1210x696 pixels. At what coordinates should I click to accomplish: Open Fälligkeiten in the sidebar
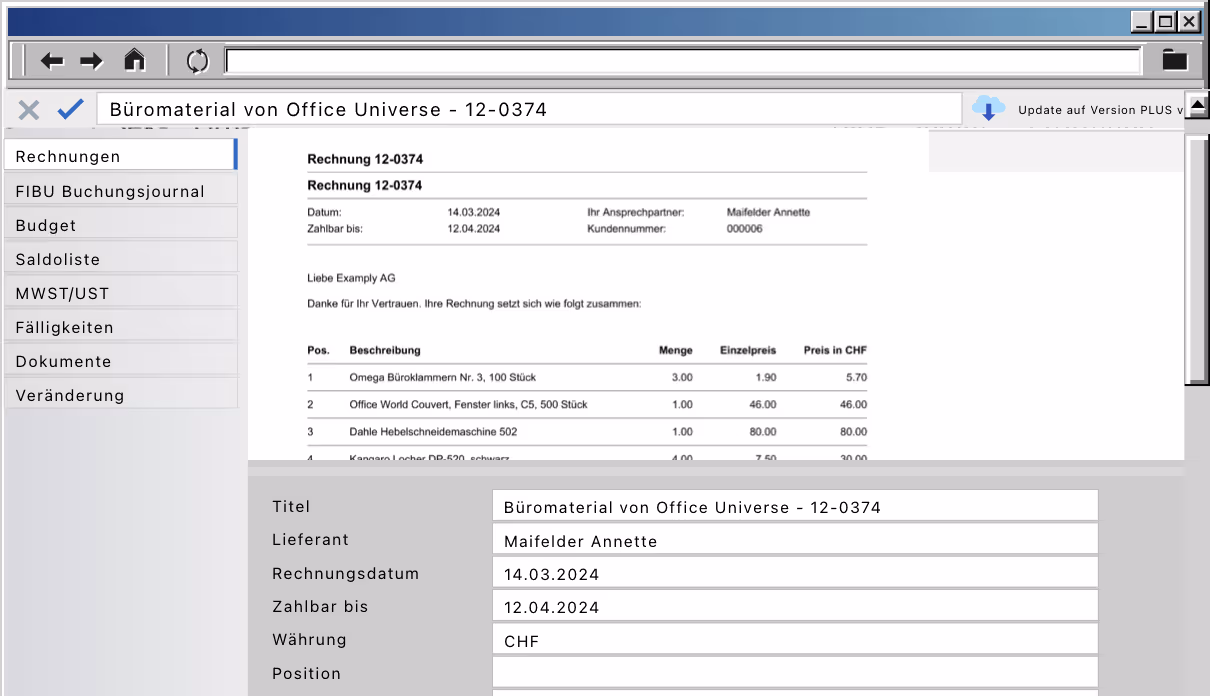click(120, 327)
